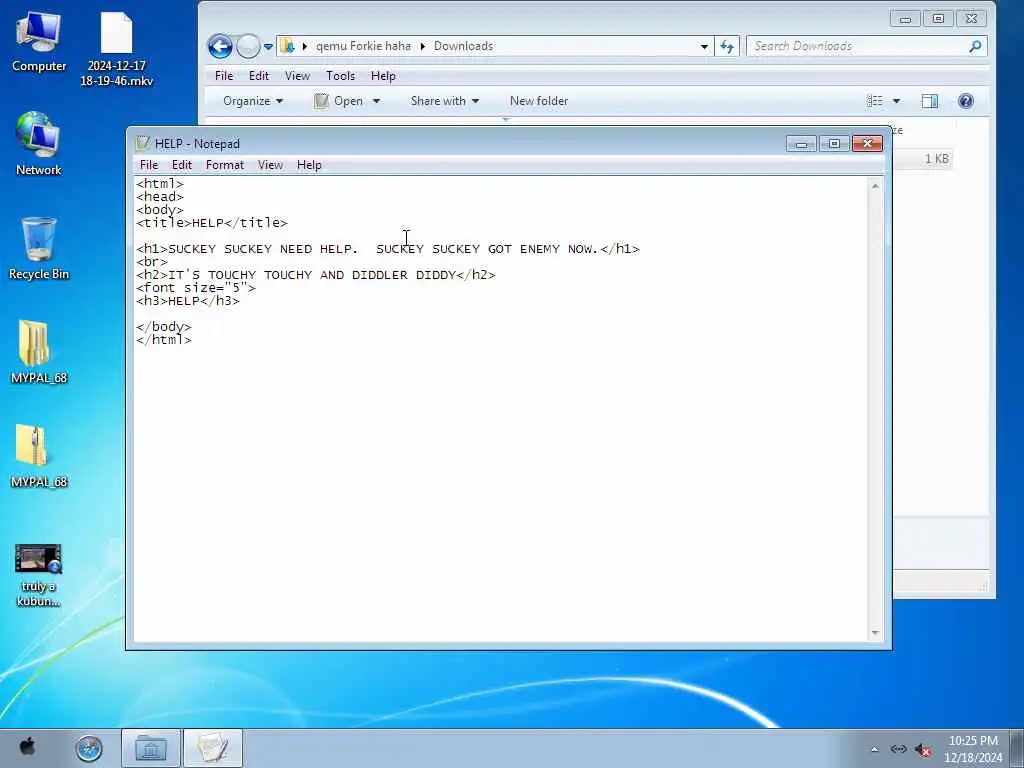Open Explorer help question mark icon

point(966,101)
